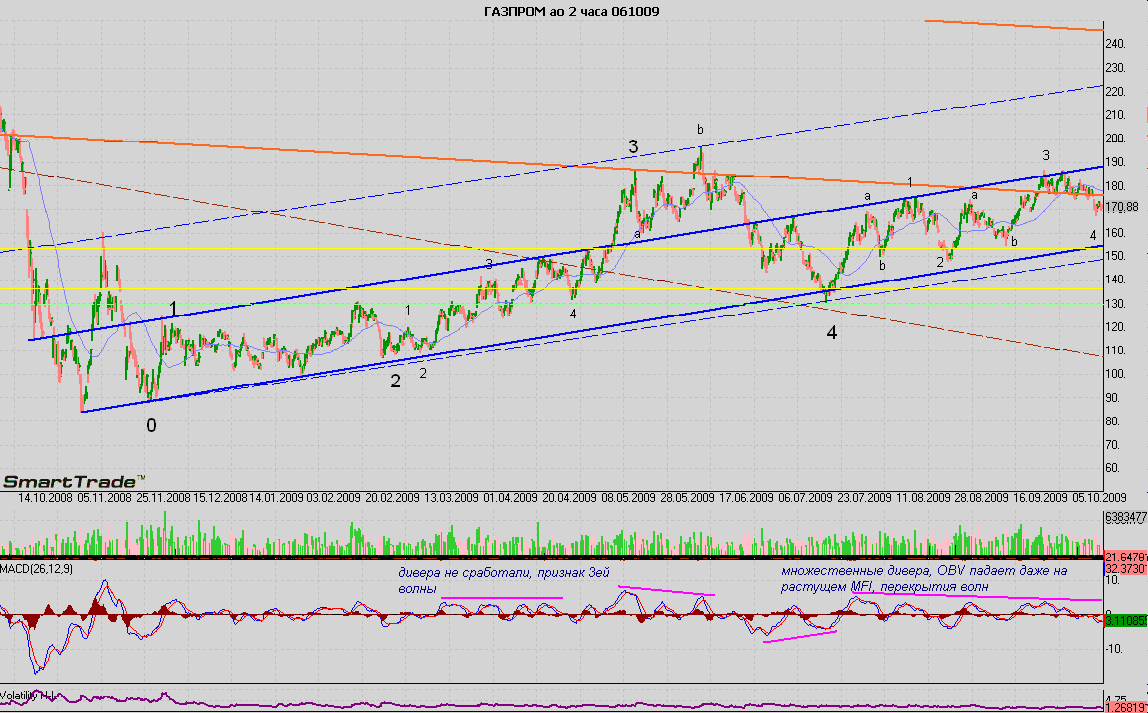Select the green MACD value 3.11085 tag

(x=1125, y=621)
